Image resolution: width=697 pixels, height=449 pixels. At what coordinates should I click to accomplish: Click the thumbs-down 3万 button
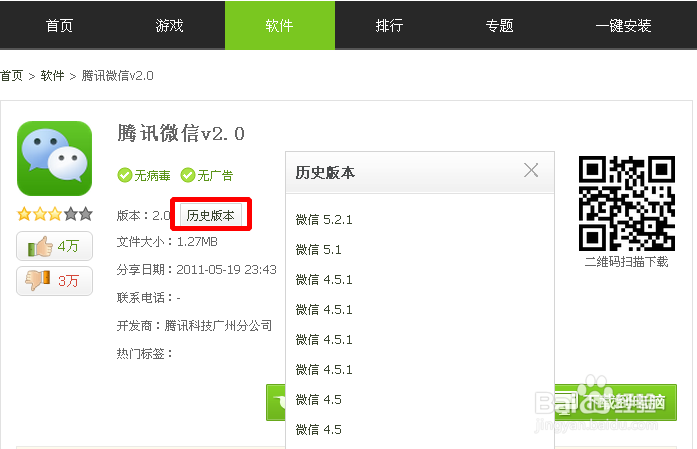(54, 281)
